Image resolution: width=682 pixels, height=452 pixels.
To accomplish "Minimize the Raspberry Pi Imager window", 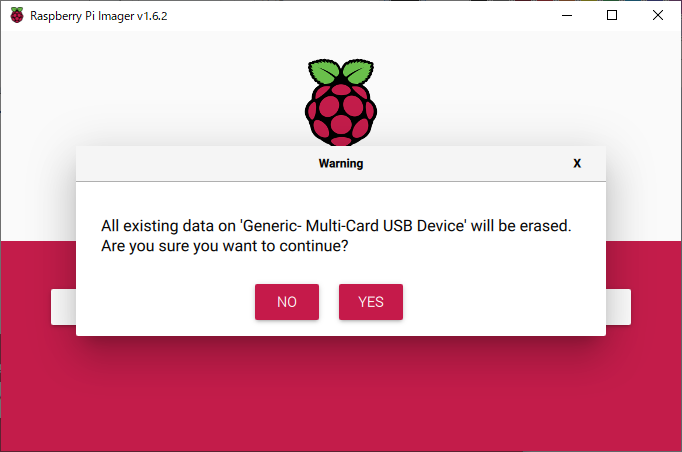I will [x=567, y=15].
